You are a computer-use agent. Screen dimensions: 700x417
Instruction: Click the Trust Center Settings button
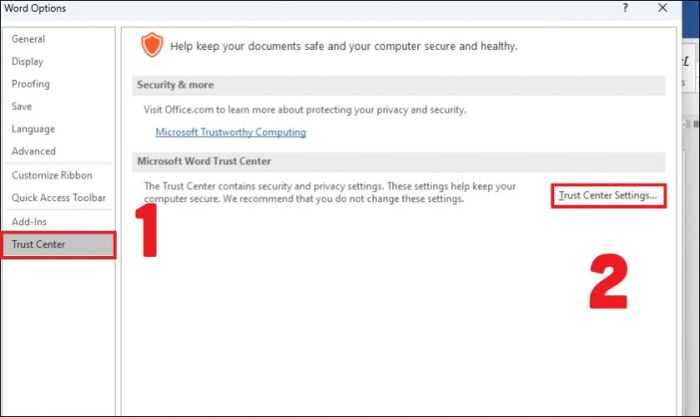click(x=608, y=196)
